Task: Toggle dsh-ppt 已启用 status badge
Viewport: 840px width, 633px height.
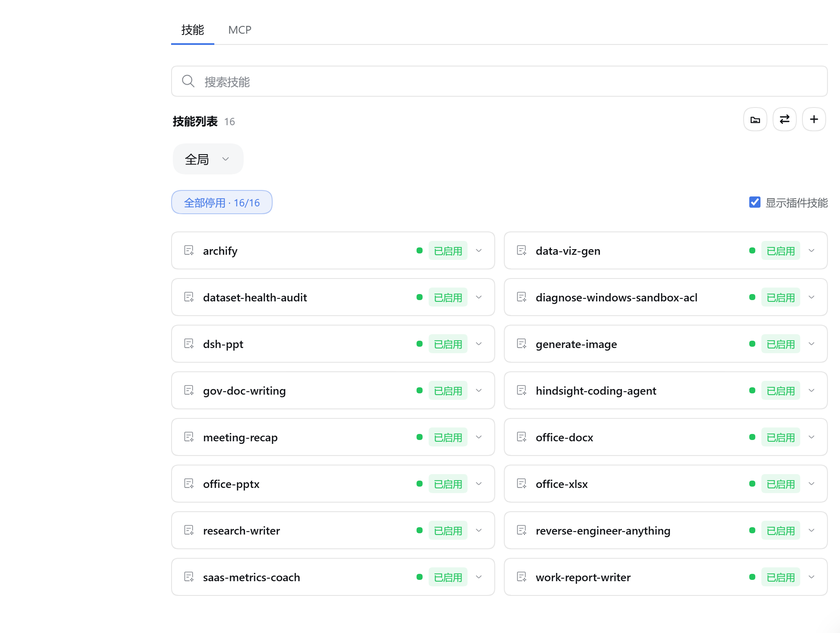Action: pyautogui.click(x=448, y=344)
